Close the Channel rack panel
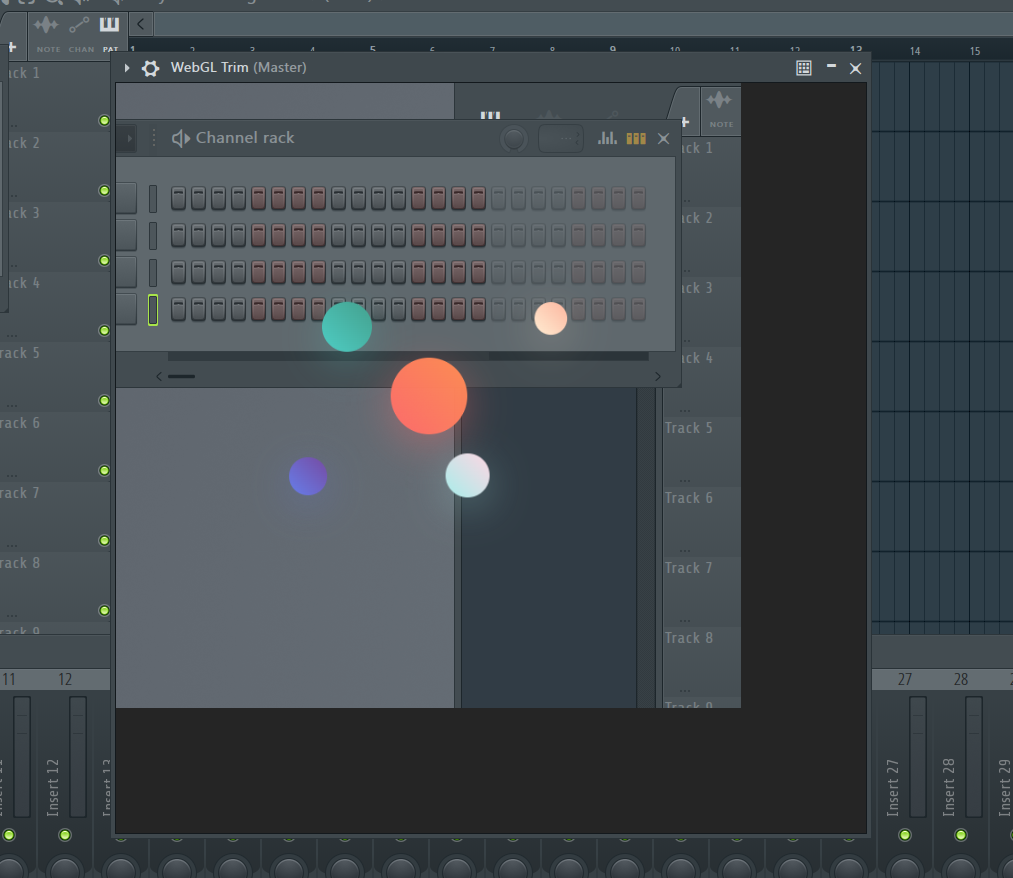Viewport: 1013px width, 878px height. pyautogui.click(x=663, y=138)
